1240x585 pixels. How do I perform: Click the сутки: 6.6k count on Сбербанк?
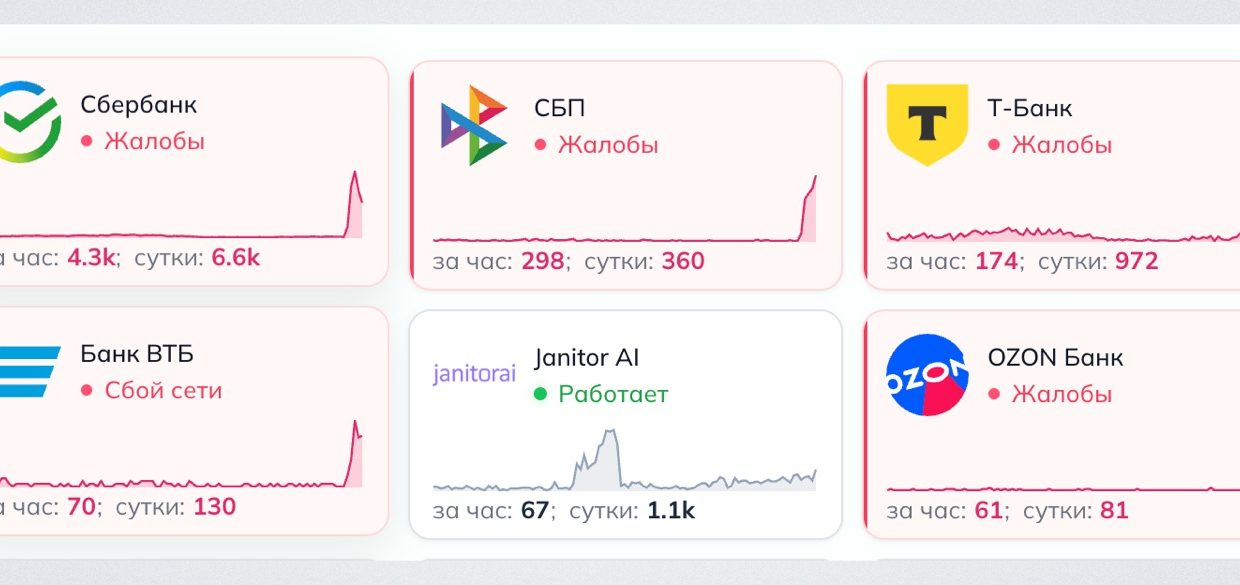point(195,257)
